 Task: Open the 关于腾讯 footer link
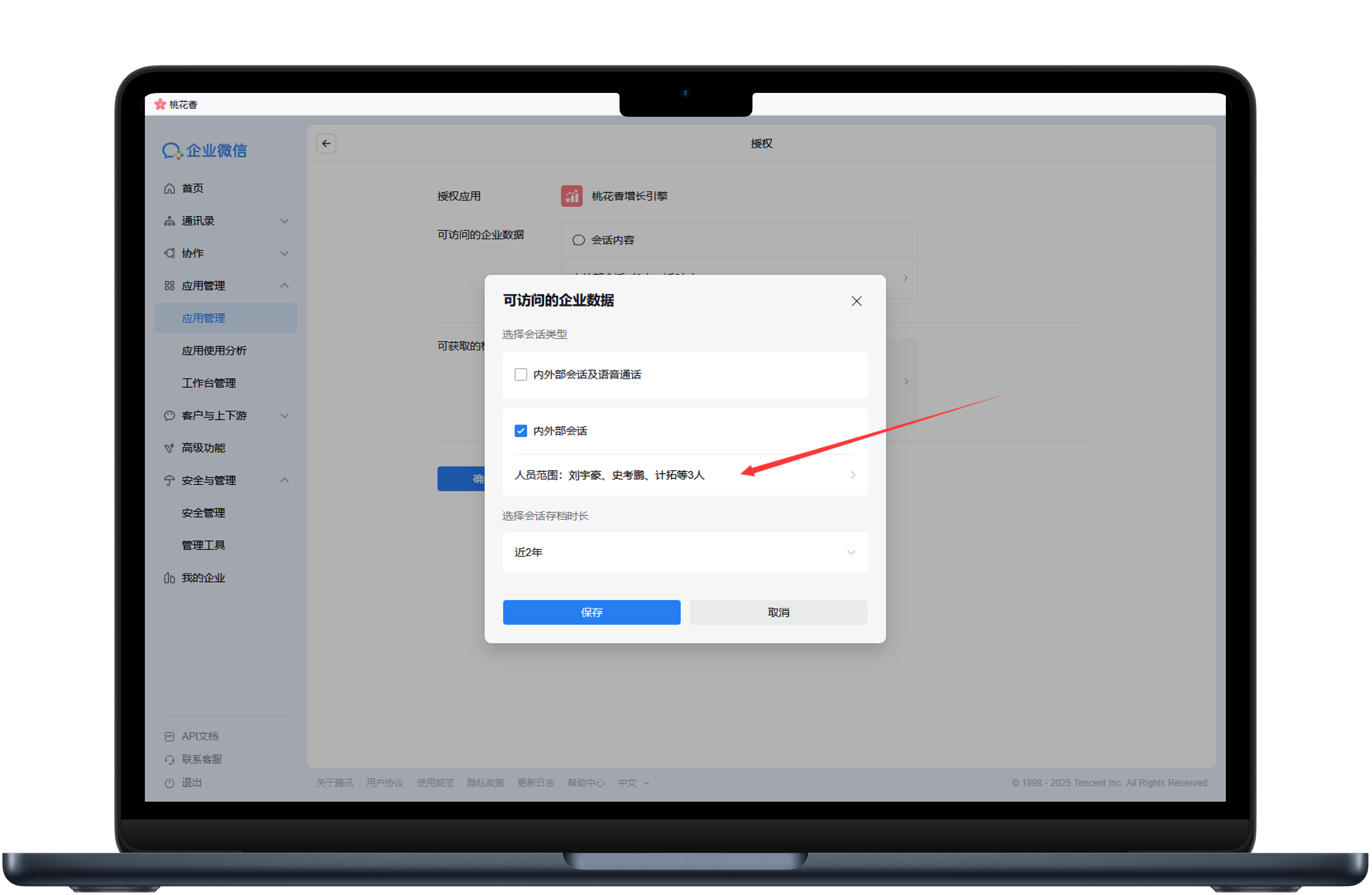coord(334,783)
